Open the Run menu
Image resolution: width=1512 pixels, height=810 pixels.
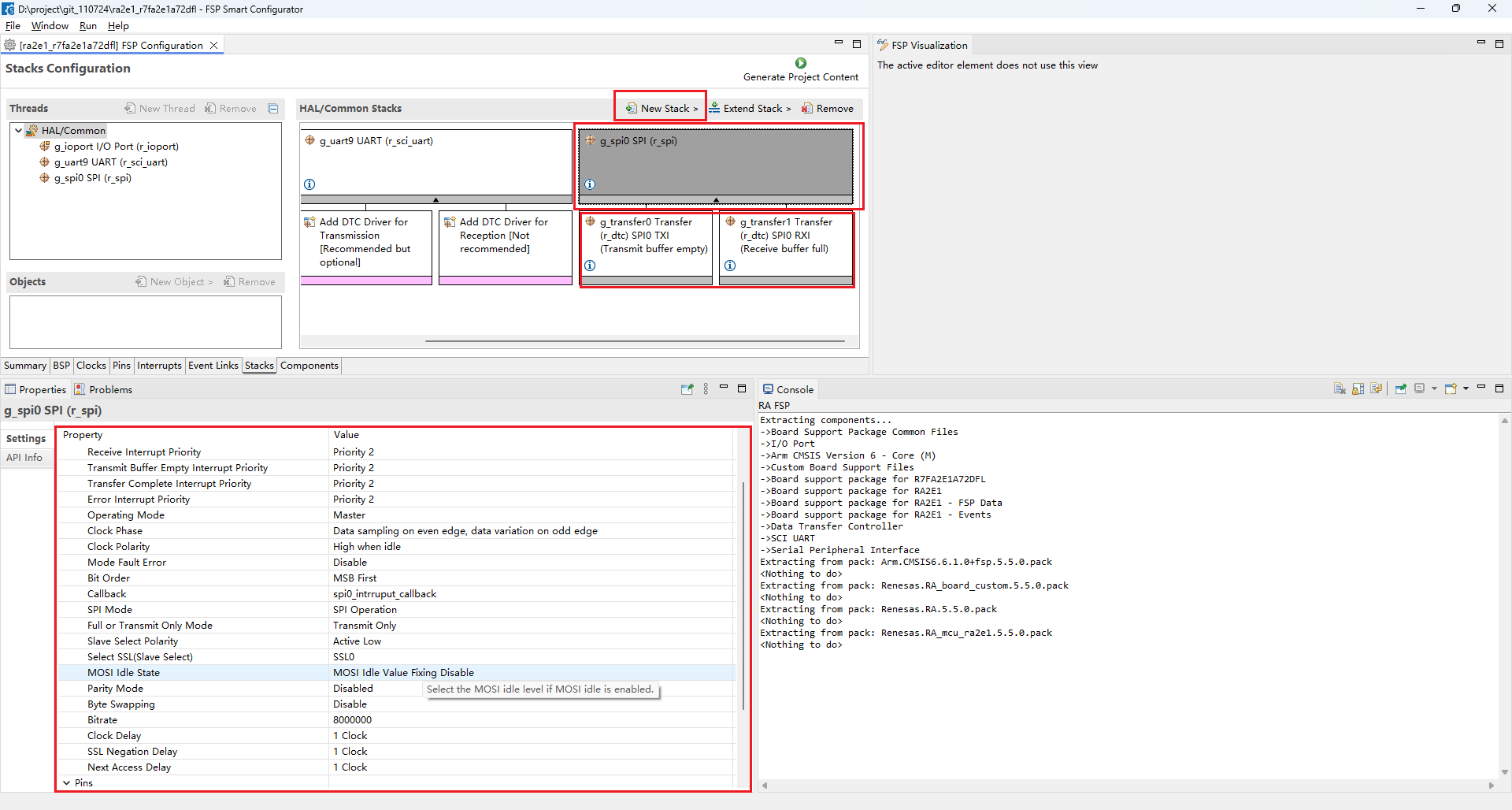pos(88,26)
